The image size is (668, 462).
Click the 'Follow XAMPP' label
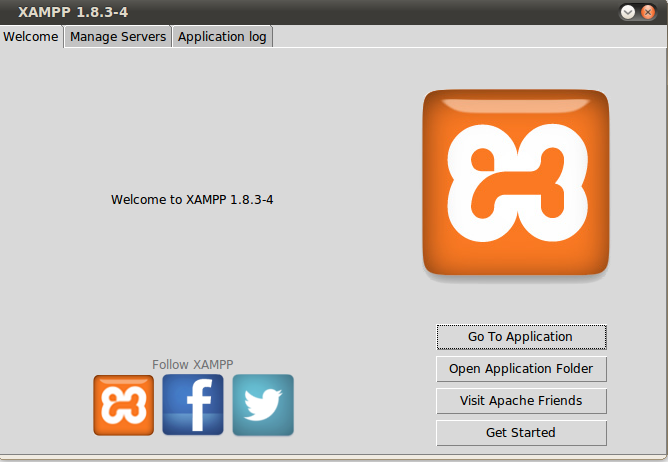click(x=193, y=364)
